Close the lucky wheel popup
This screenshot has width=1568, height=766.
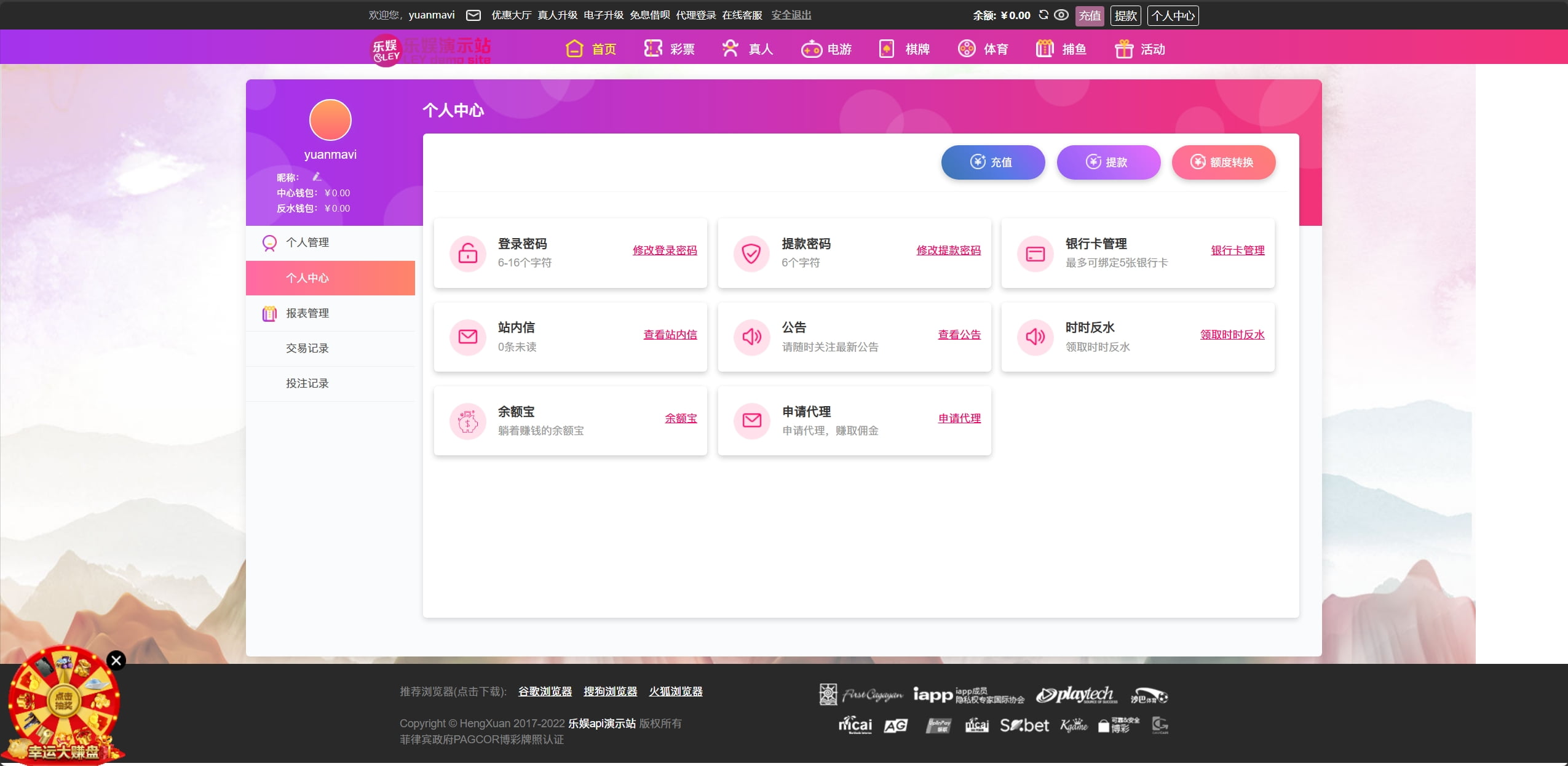[x=116, y=660]
